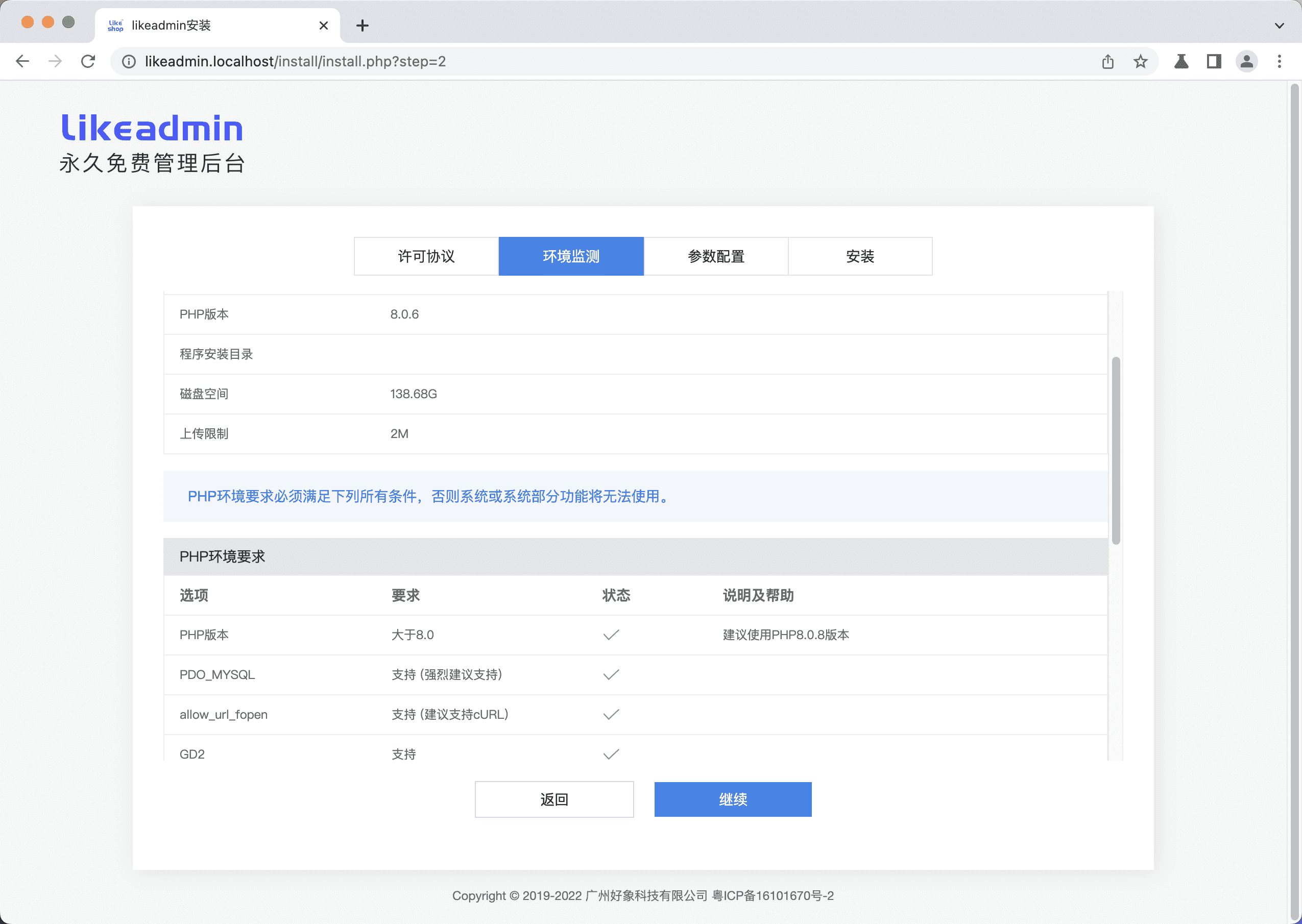Screen dimensions: 1302x924
Task: Go to the 许可协议 step tab
Action: click(426, 256)
